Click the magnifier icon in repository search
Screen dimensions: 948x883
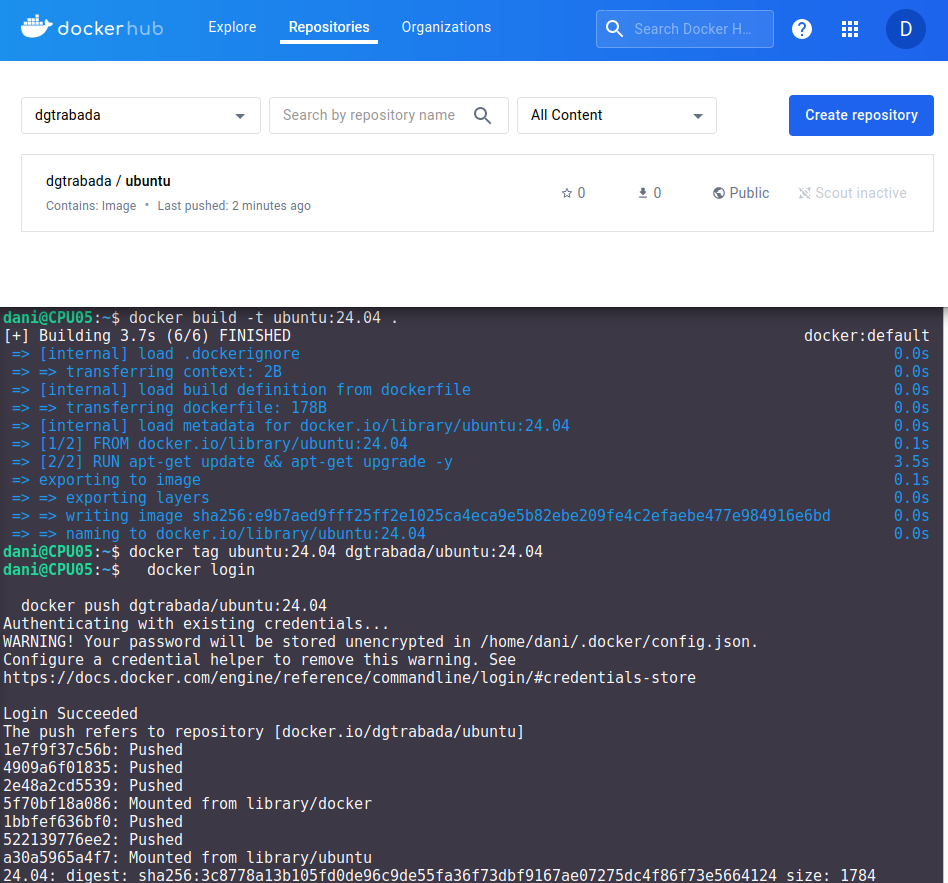pos(483,115)
